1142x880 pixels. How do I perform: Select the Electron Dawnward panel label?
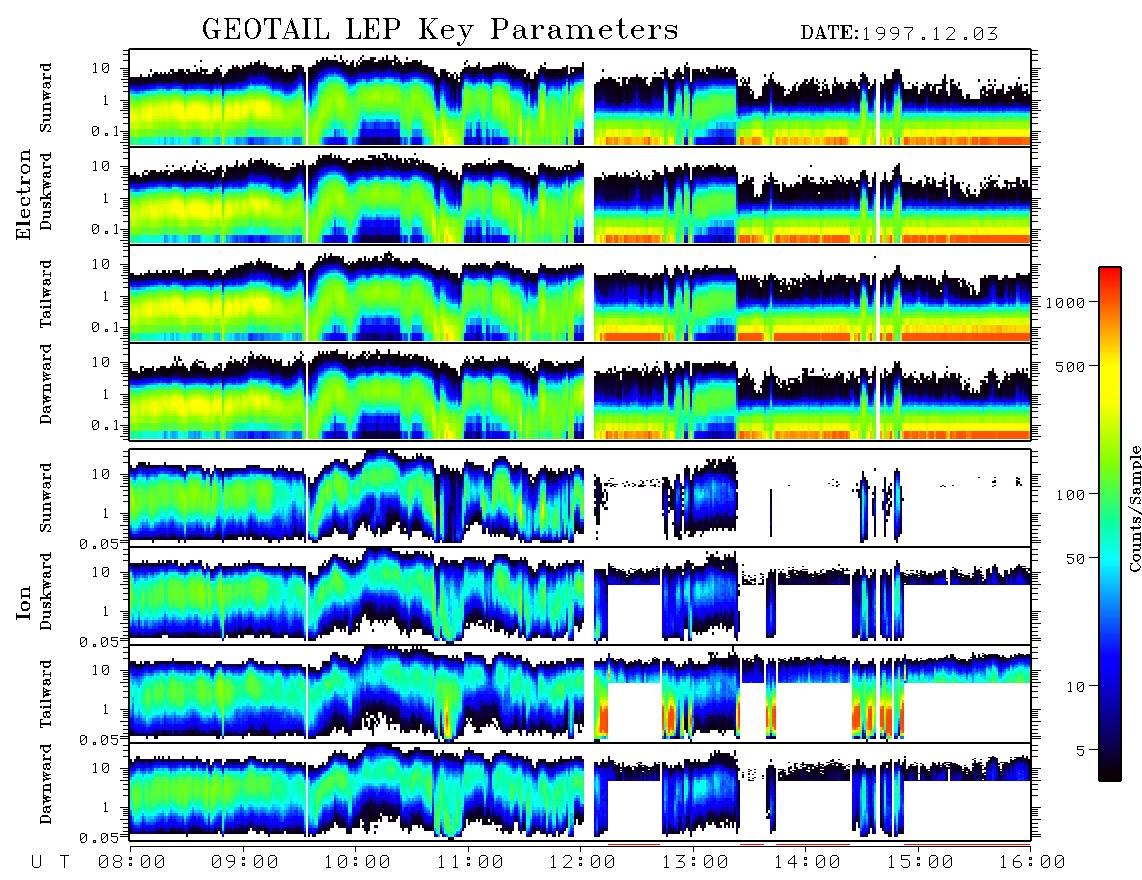(x=46, y=385)
